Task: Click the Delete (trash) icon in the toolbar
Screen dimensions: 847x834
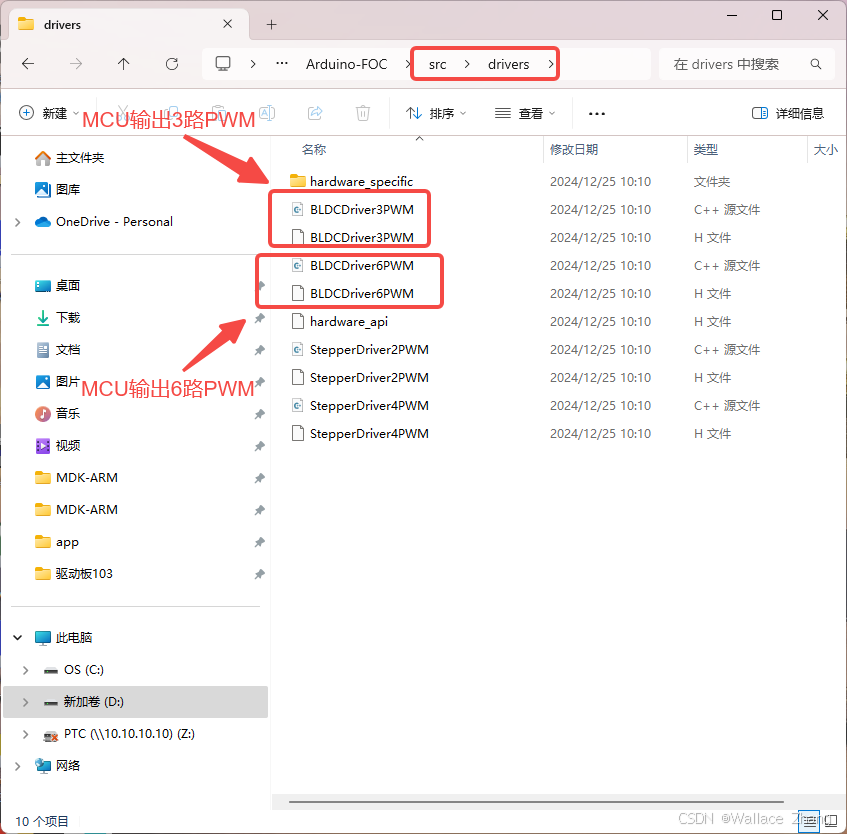Action: tap(361, 113)
